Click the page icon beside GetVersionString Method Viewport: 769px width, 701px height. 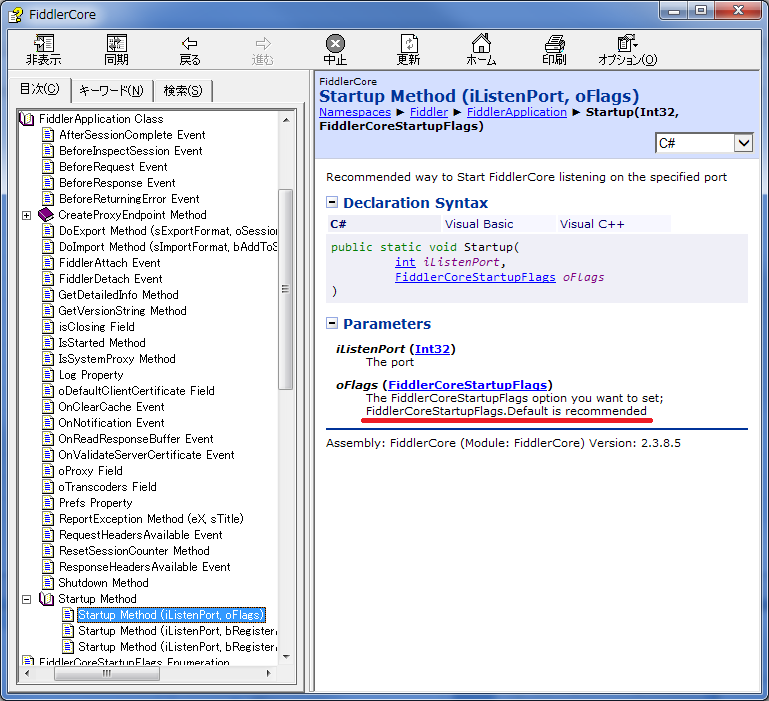(x=48, y=311)
